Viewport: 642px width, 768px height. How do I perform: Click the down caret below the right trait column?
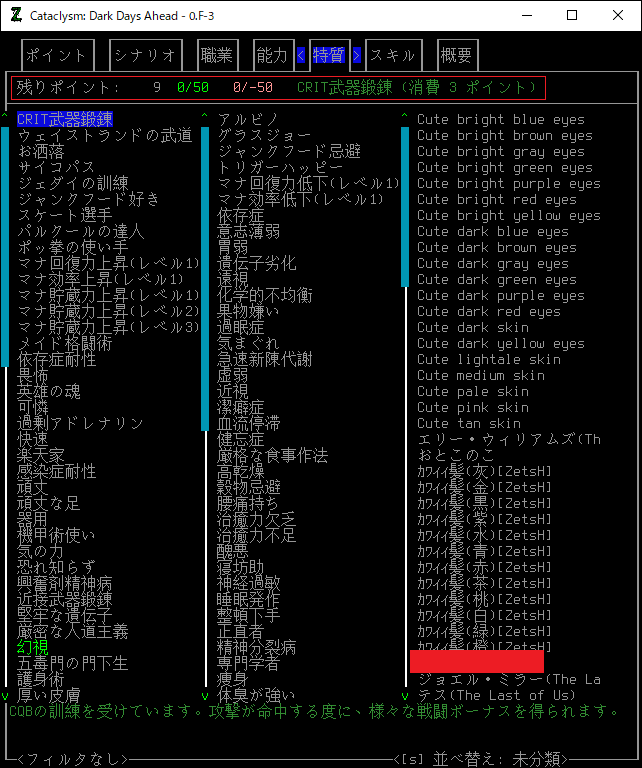tap(405, 695)
